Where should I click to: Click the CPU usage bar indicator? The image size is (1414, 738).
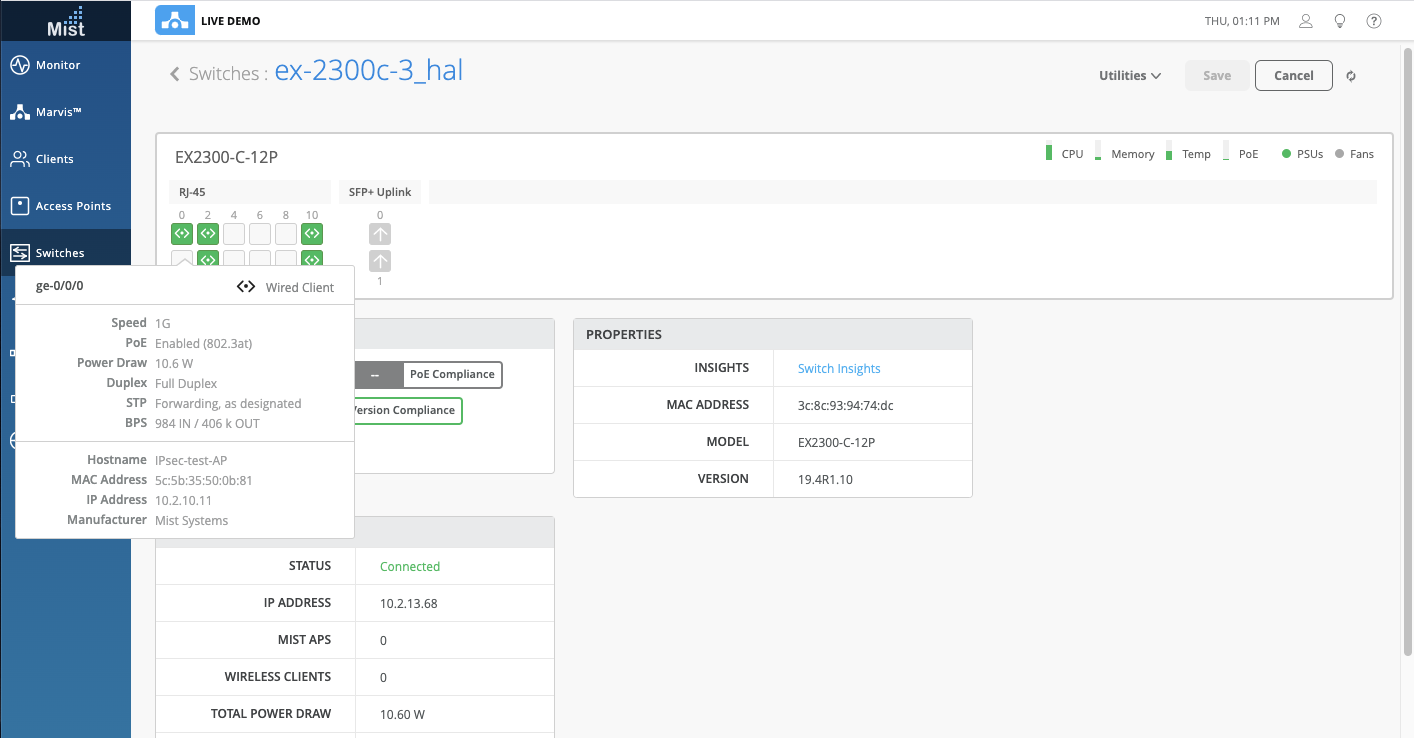1048,152
